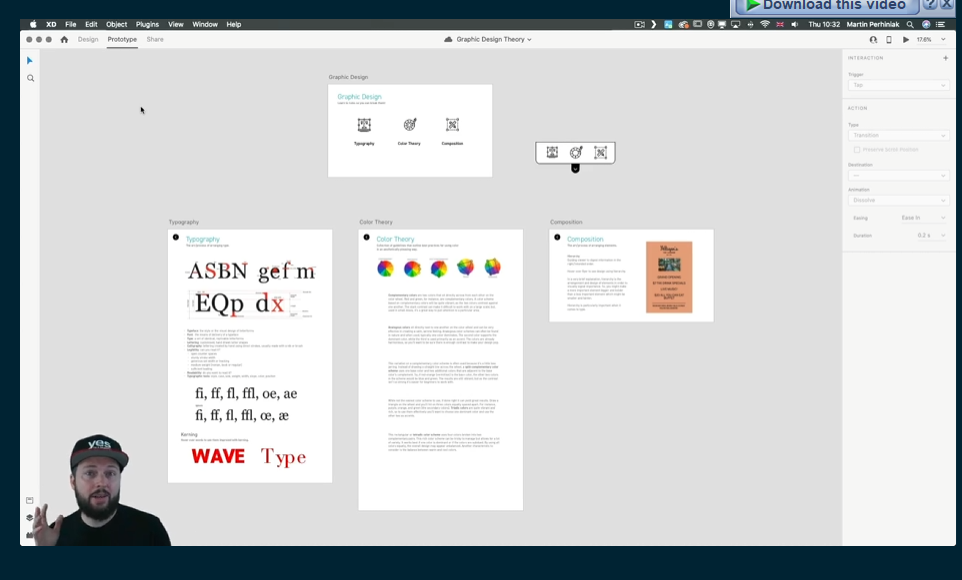Select the Graphic Design artboard title label
Screen dimensions: 962x580
coord(348,77)
